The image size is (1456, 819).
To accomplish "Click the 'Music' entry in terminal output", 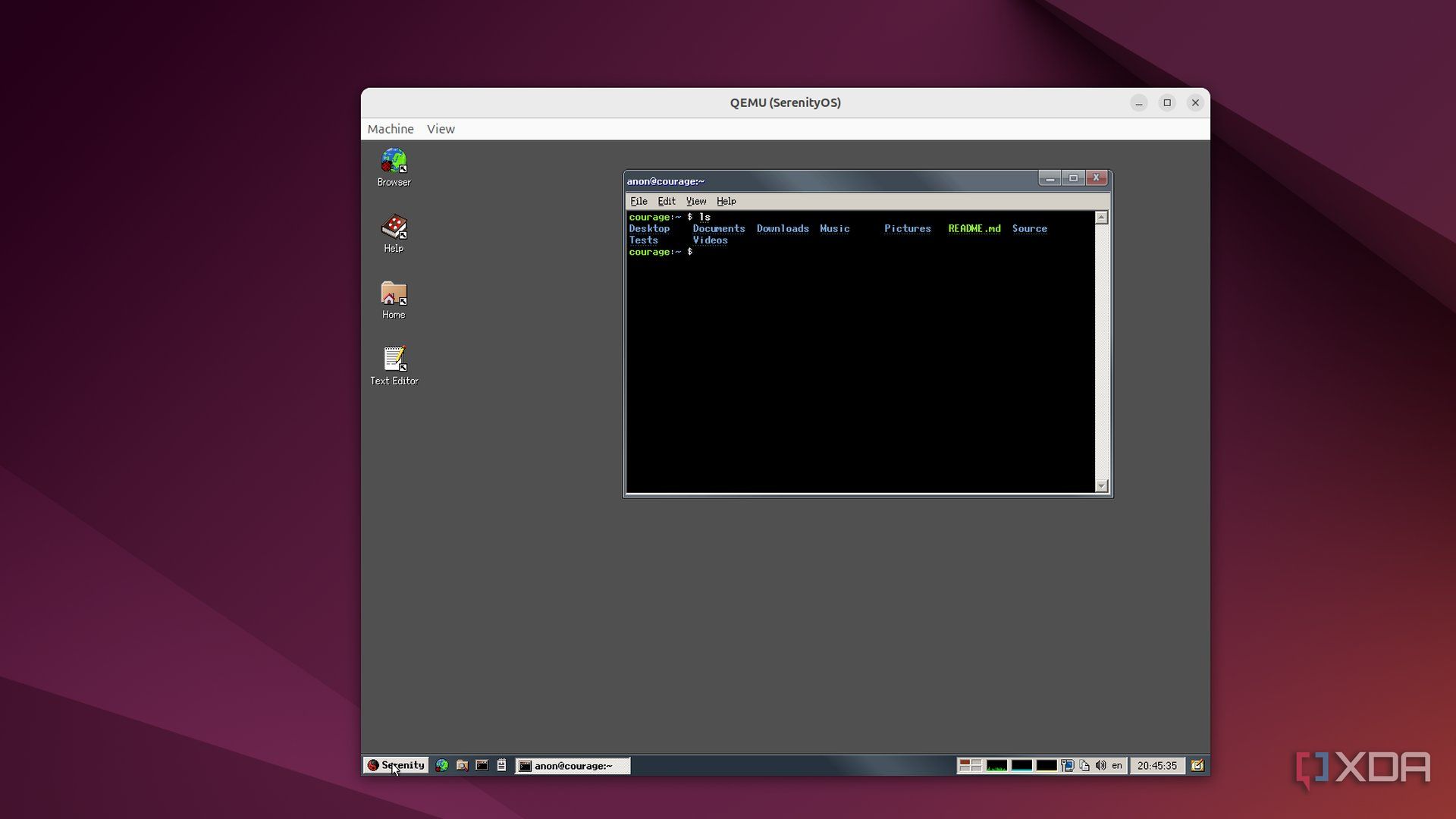I will click(835, 228).
